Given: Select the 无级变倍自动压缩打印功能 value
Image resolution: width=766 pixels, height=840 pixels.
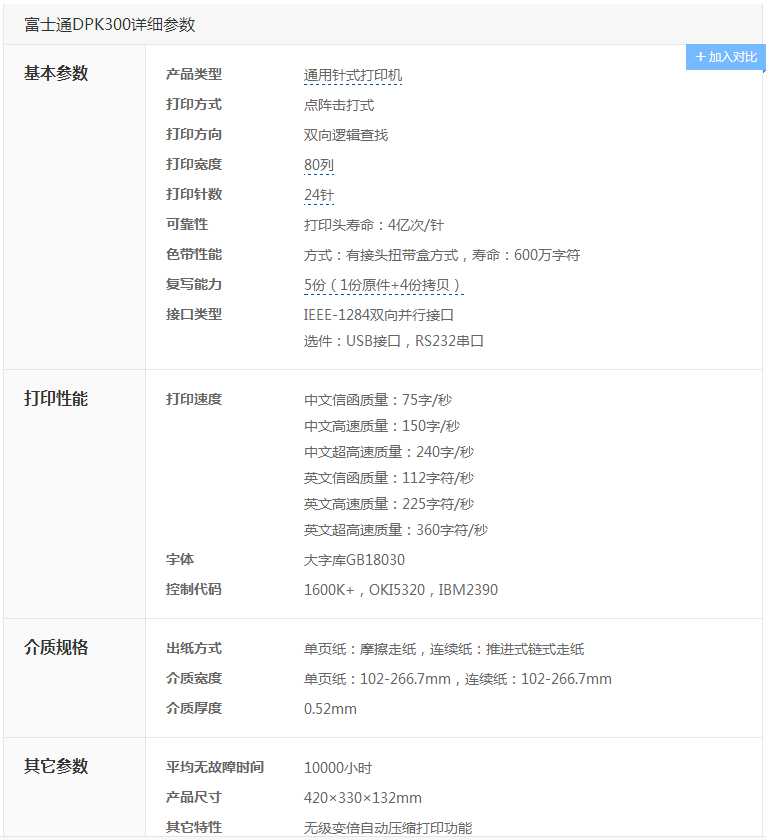Looking at the screenshot, I should pos(388,828).
